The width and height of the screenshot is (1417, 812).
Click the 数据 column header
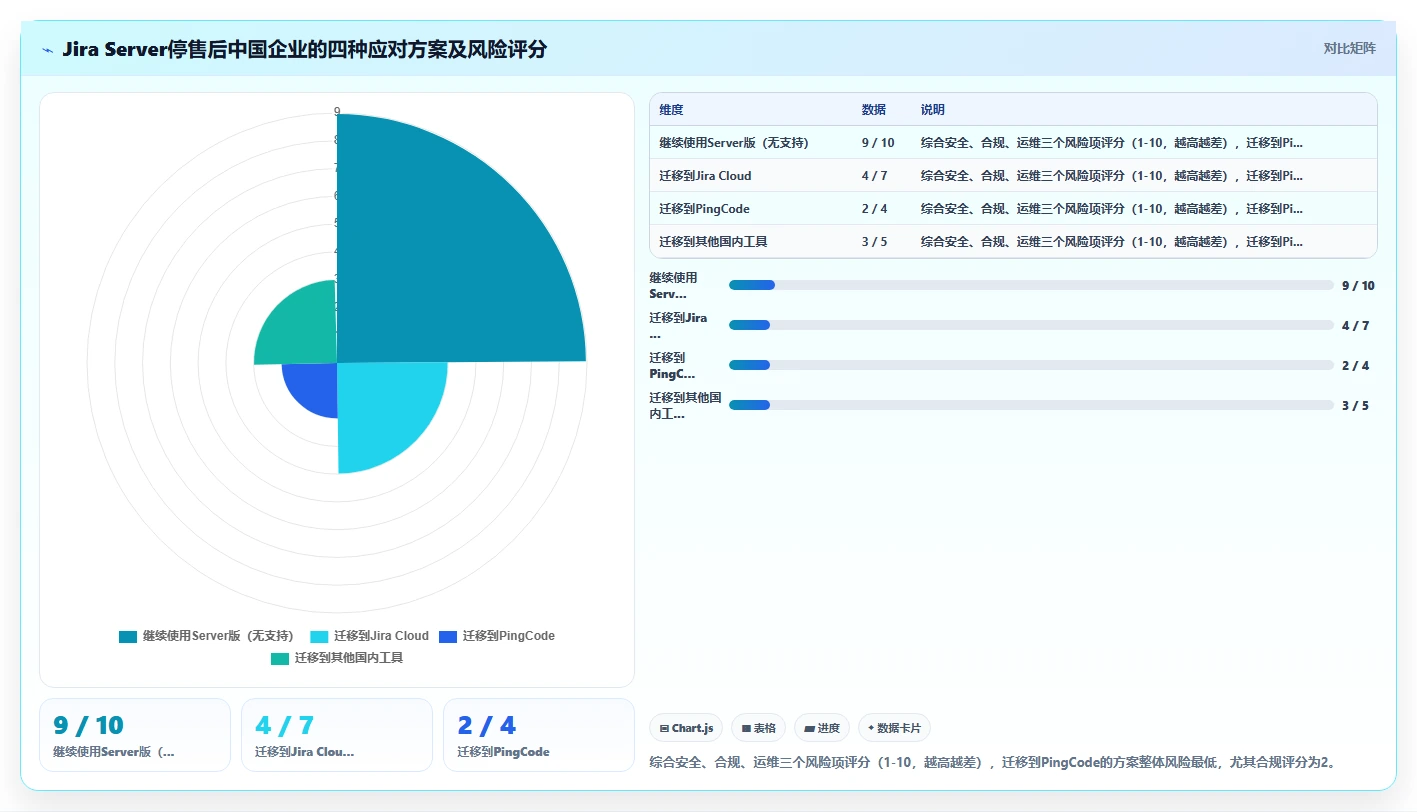point(874,110)
